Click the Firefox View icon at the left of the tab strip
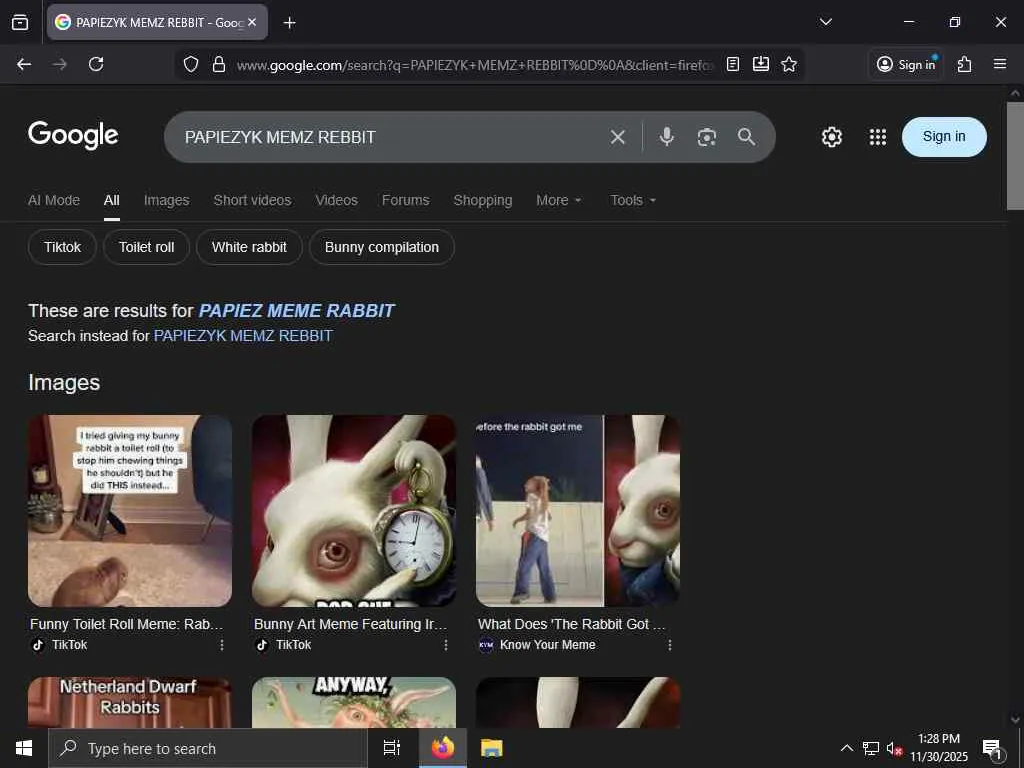The width and height of the screenshot is (1024, 768). (x=20, y=22)
